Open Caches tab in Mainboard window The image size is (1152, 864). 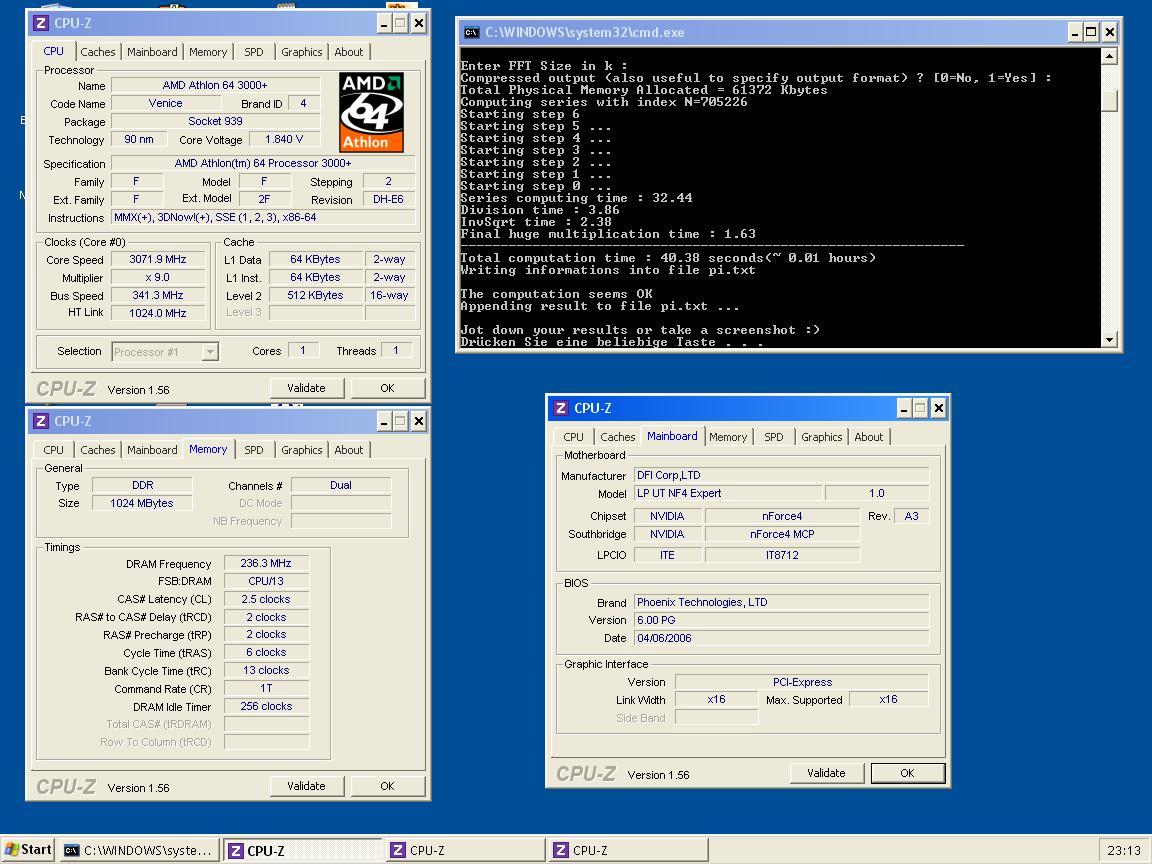click(x=617, y=437)
